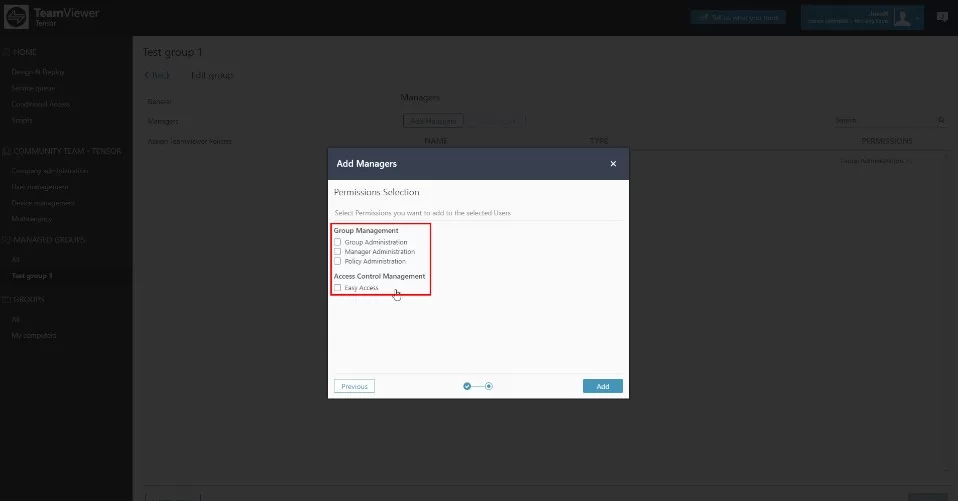Switch to Assign TeamViewer Policies tab
The width and height of the screenshot is (958, 501).
point(189,141)
